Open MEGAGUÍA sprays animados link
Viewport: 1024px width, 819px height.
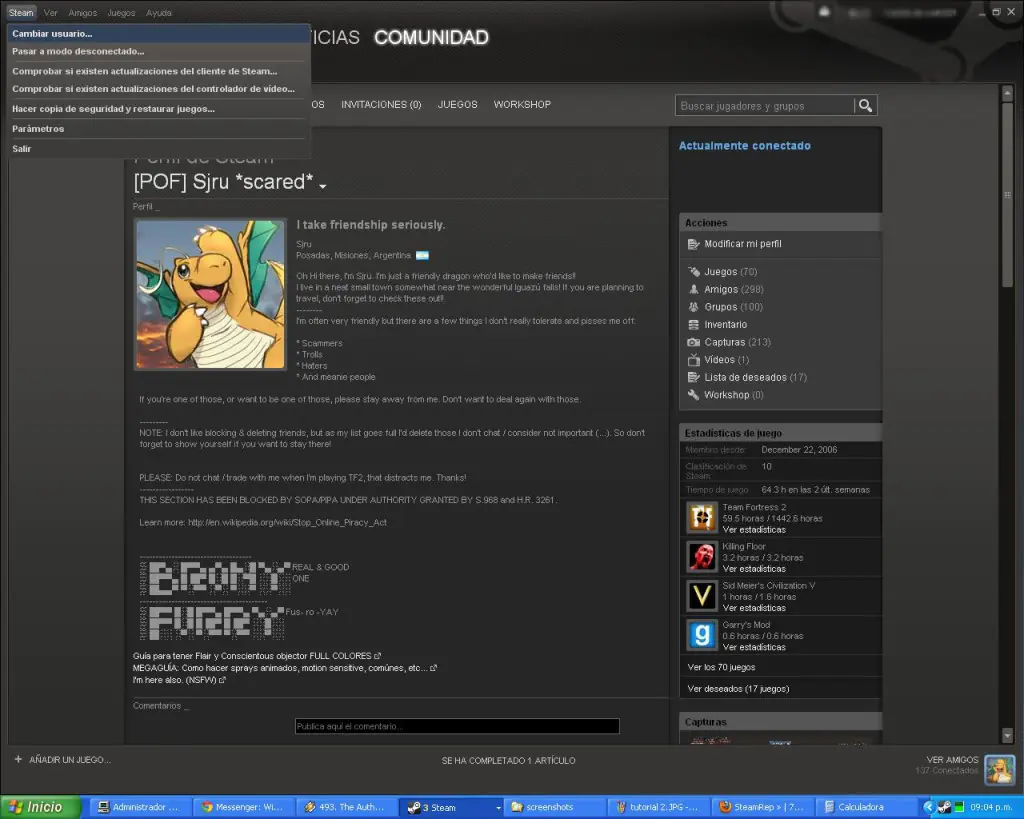(285, 667)
